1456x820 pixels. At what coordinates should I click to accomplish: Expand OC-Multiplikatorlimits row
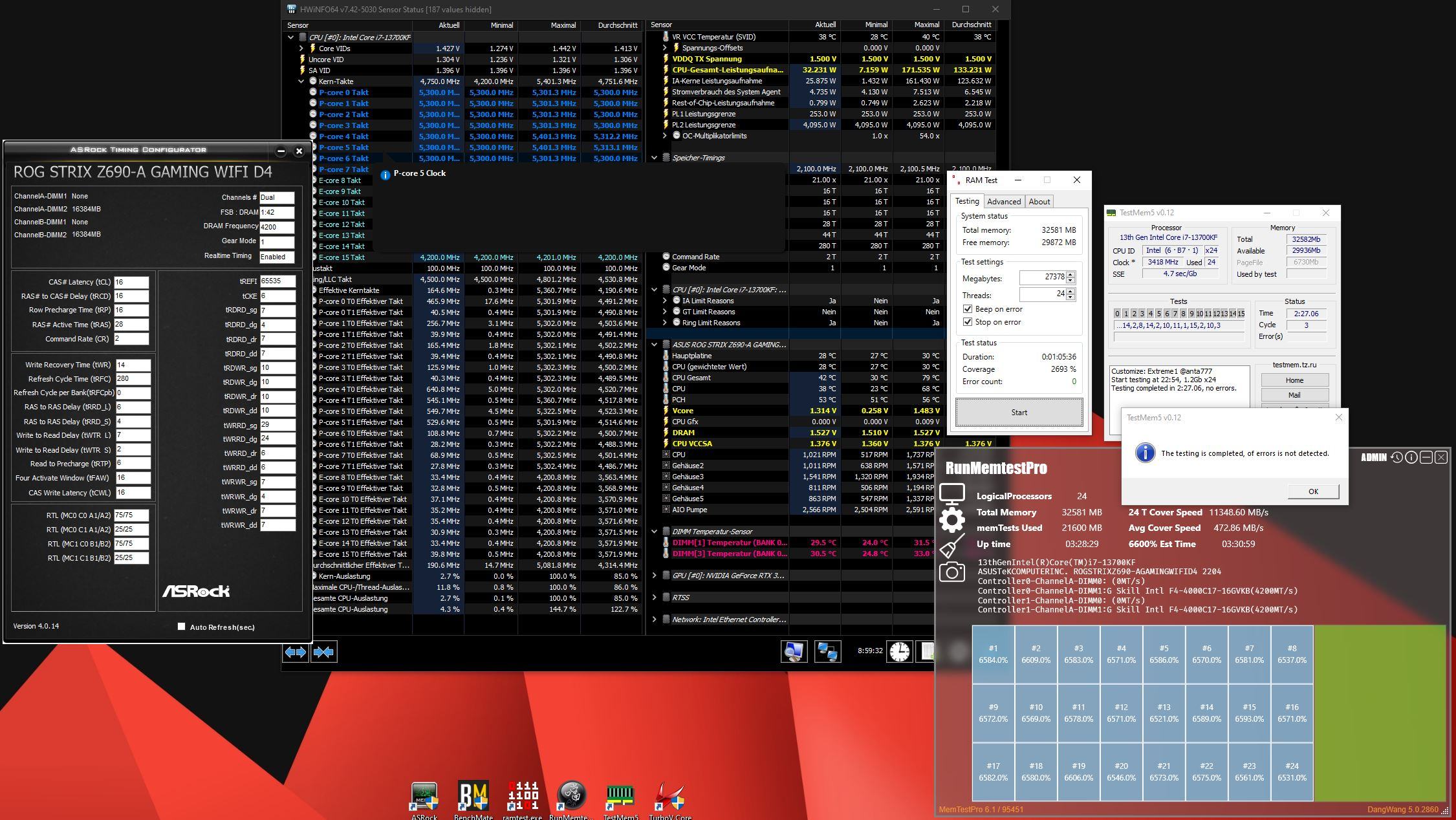(x=664, y=136)
